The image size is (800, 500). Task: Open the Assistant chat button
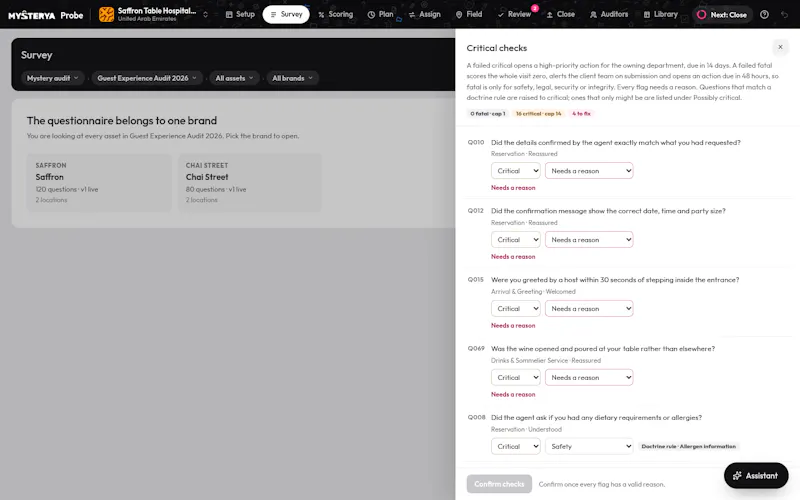tap(756, 476)
